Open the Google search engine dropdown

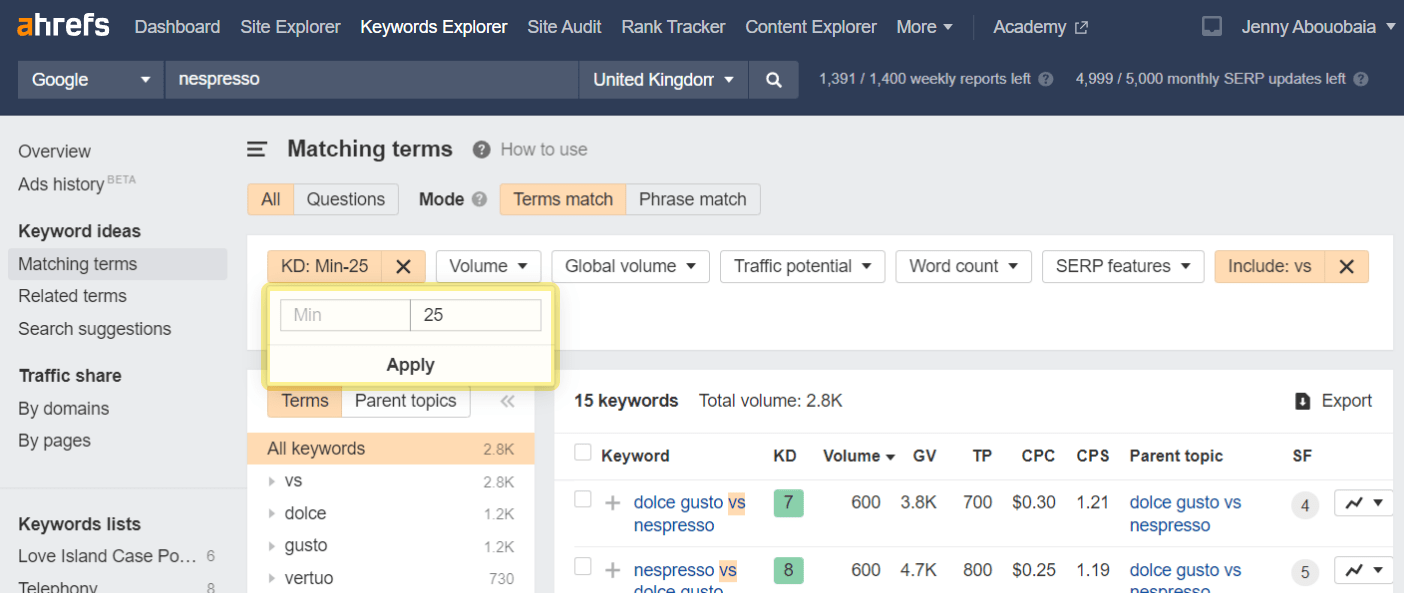91,80
